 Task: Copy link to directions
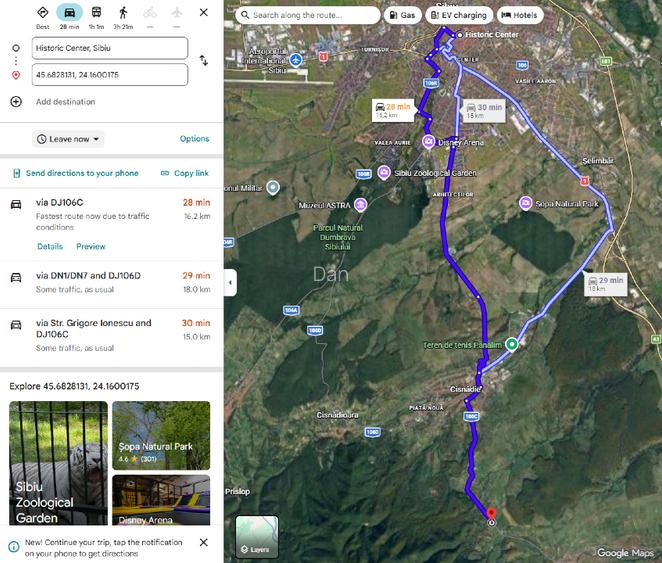click(x=185, y=173)
